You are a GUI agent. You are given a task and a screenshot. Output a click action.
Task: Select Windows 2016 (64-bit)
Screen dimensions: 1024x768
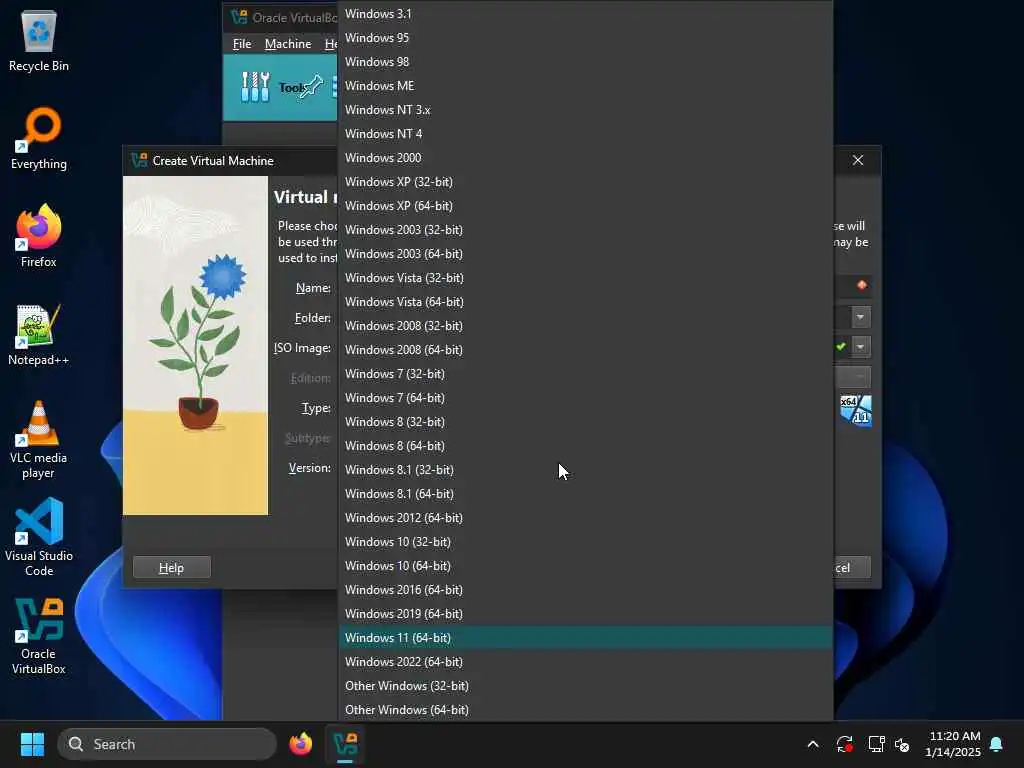[586, 590]
